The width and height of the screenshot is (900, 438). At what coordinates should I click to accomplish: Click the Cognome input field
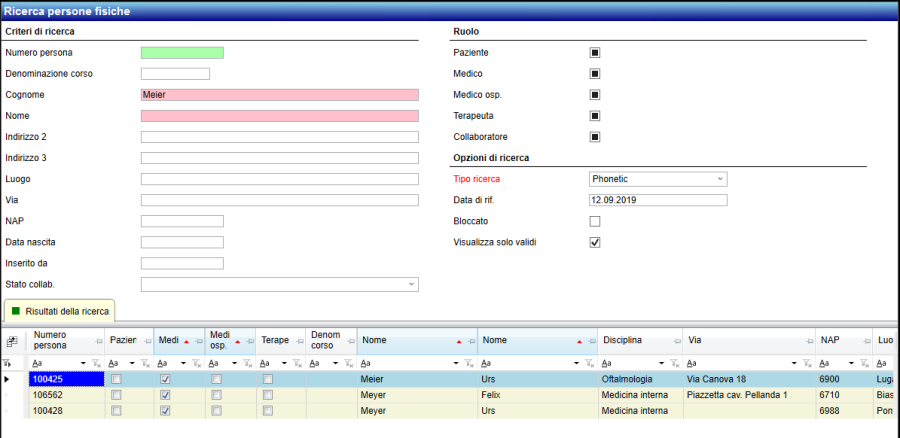(279, 95)
